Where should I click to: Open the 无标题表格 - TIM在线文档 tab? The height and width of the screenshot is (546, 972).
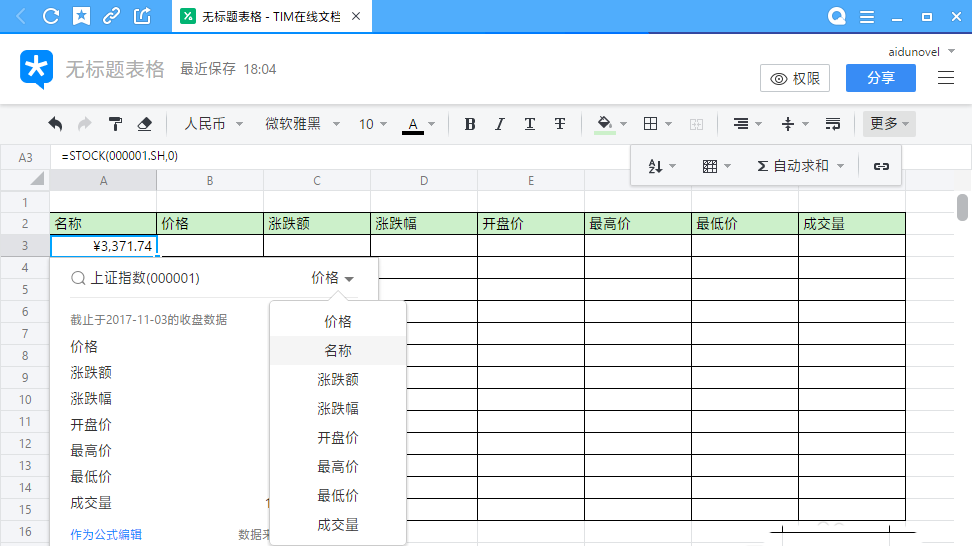coord(272,16)
